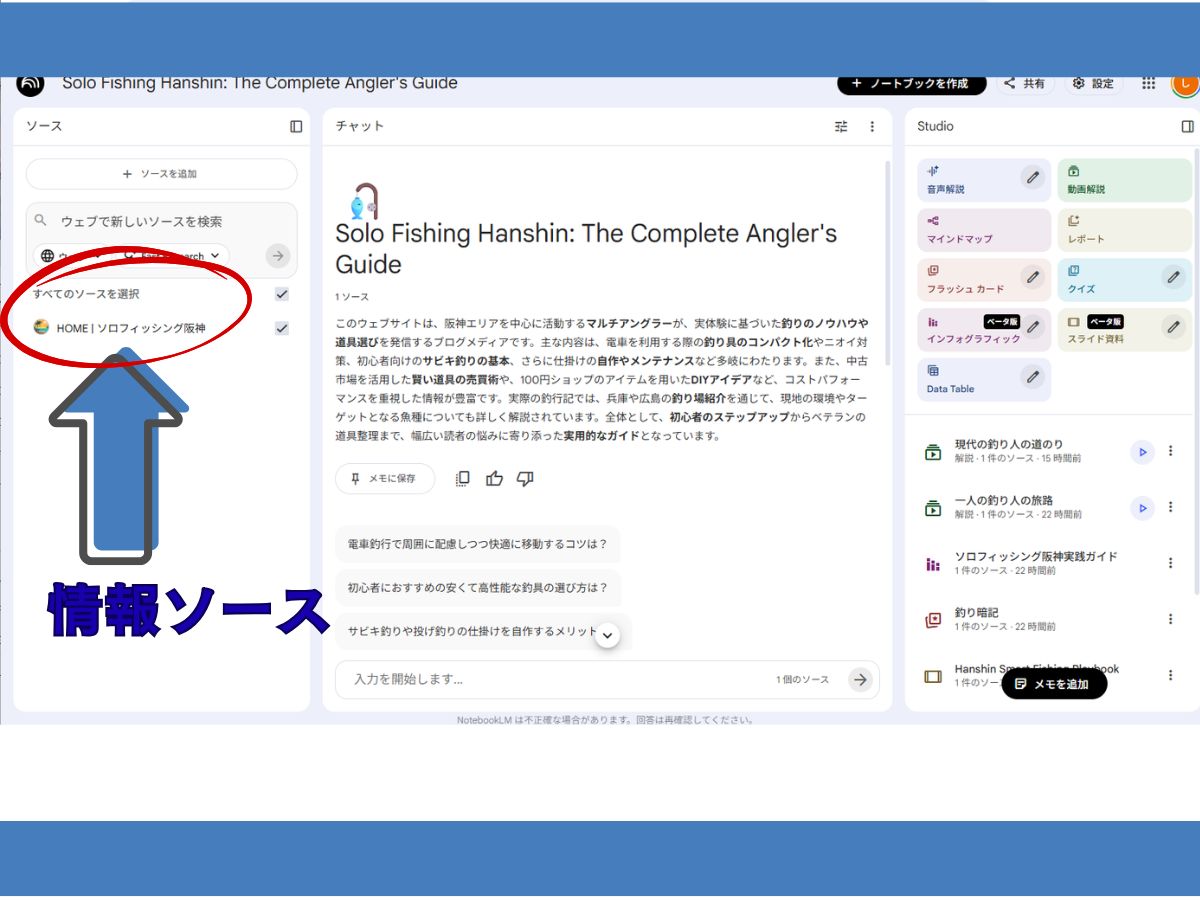Toggle the HOME ソロフィッシング阪神 source checkbox
The height and width of the screenshot is (900, 1200).
(x=281, y=327)
